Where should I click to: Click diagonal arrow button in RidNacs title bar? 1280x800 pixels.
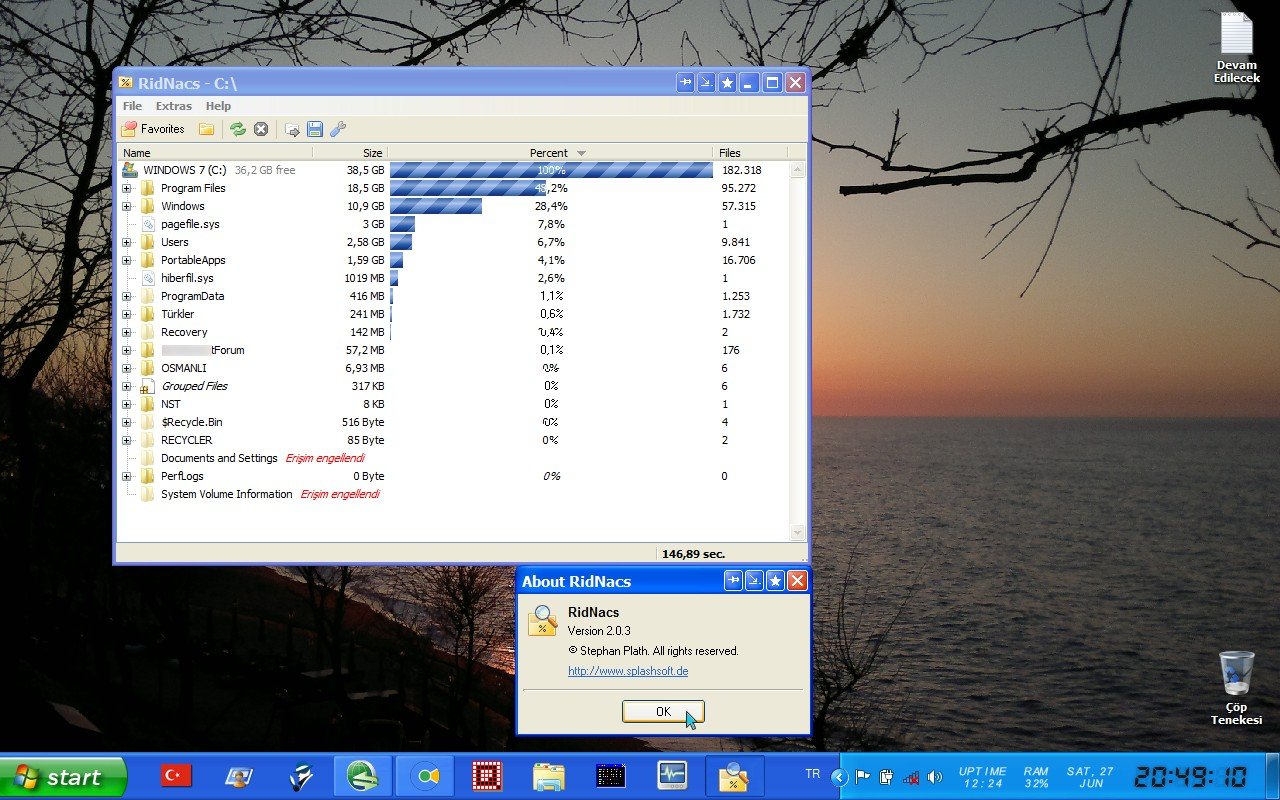click(x=706, y=83)
